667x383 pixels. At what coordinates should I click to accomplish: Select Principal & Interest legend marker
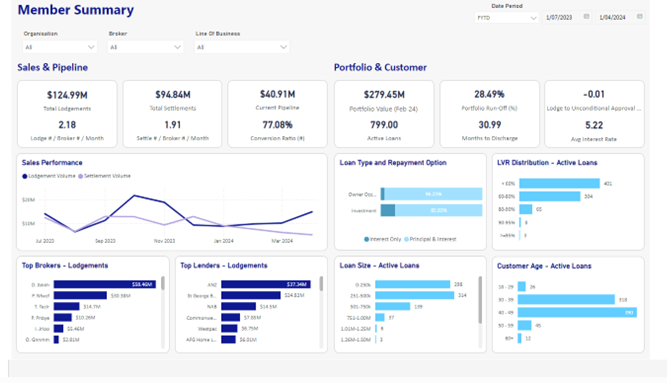406,239
